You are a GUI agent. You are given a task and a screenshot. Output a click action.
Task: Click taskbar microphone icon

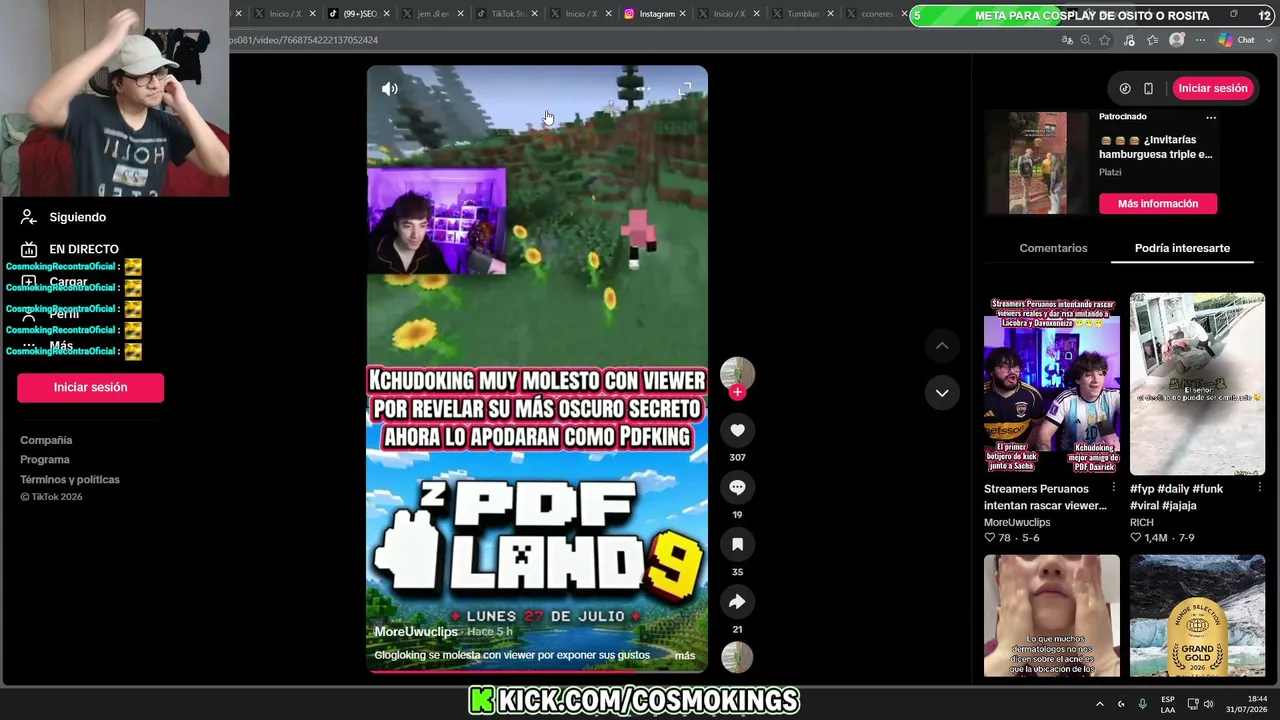click(x=1142, y=704)
